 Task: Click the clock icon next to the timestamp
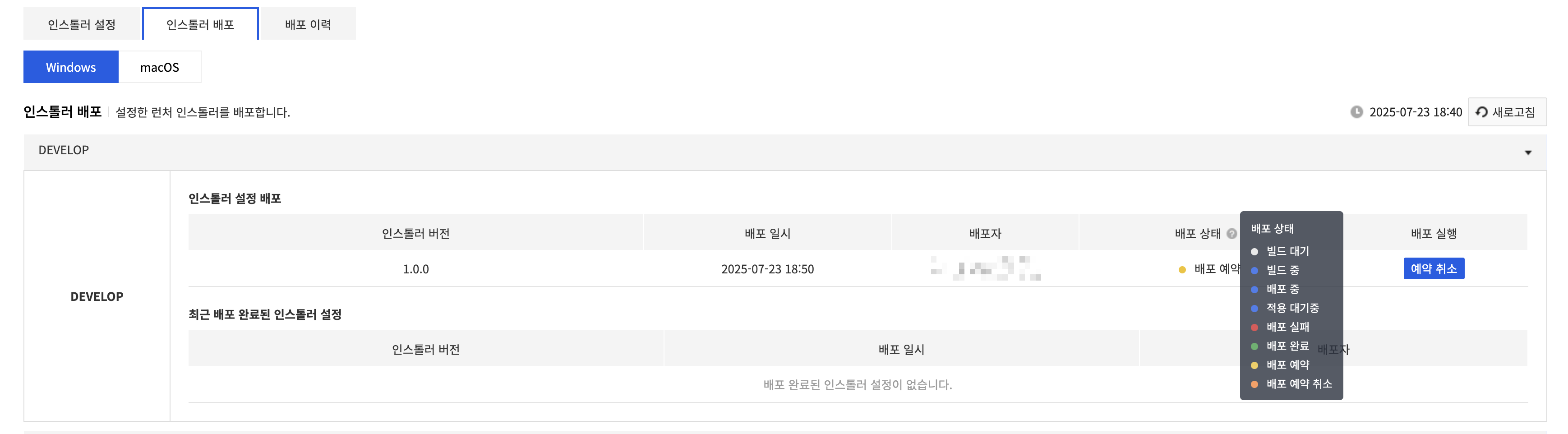pos(1356,112)
